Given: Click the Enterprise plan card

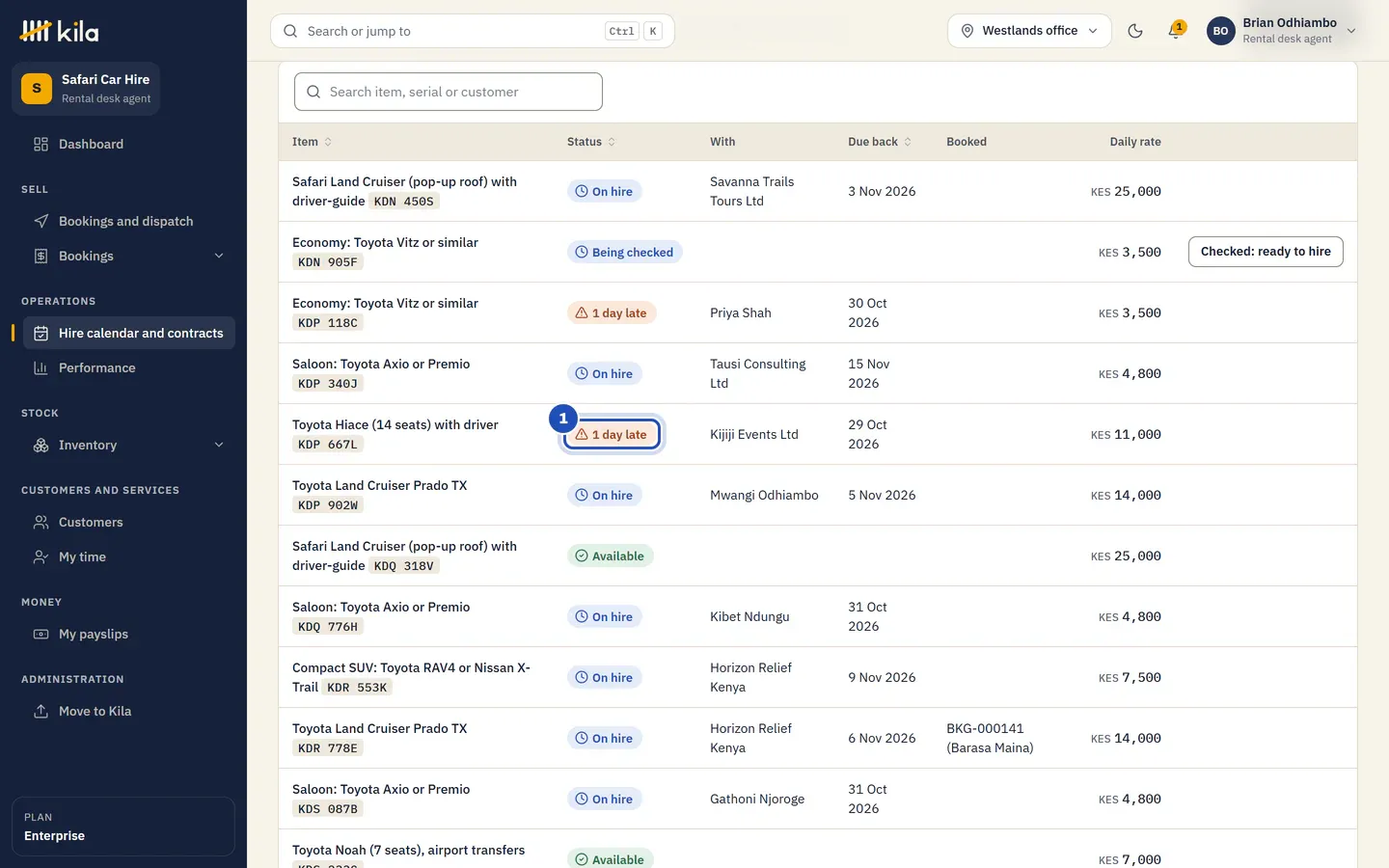Looking at the screenshot, I should click(x=123, y=827).
